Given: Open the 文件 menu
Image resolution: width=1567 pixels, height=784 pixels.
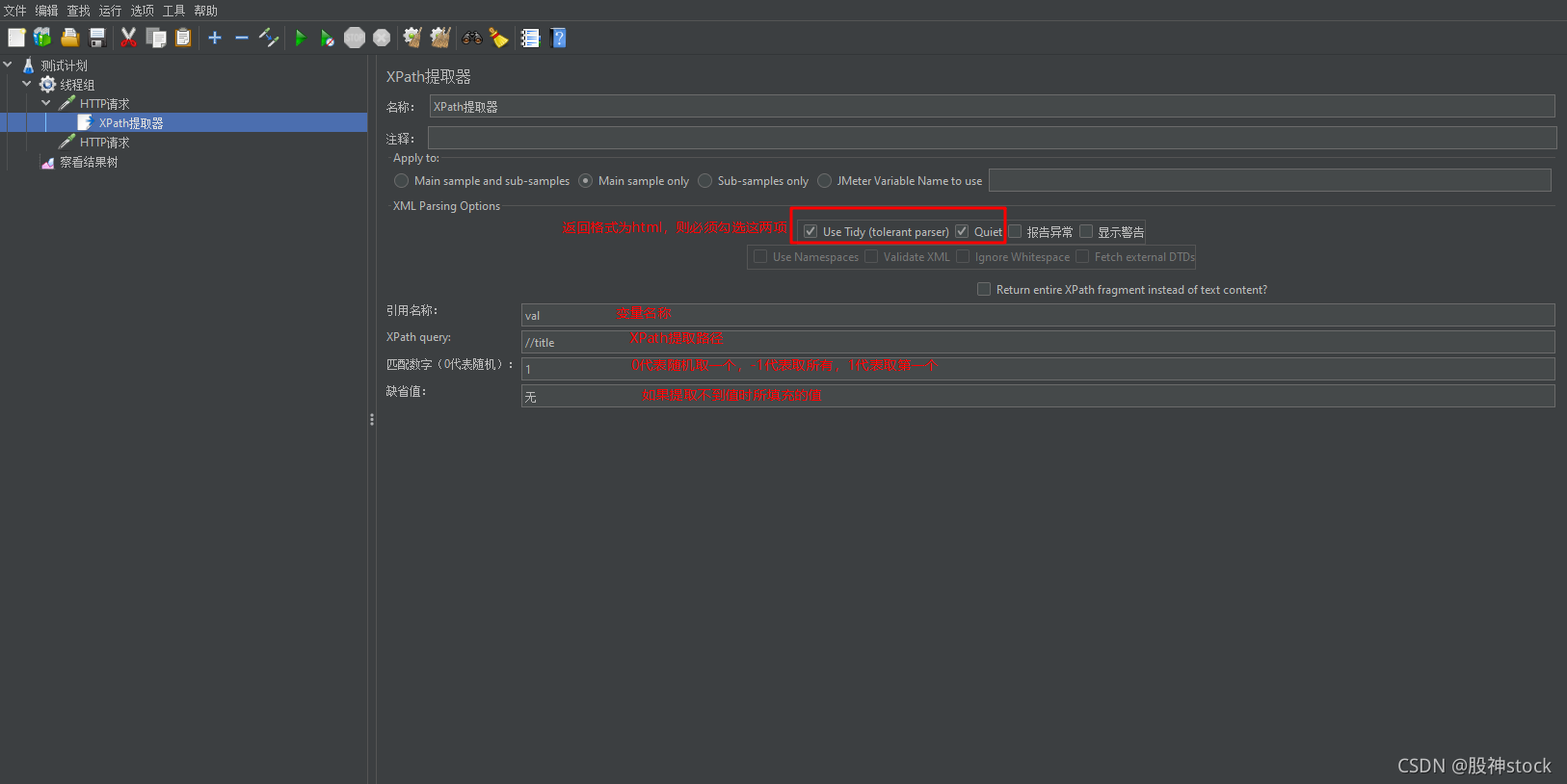Looking at the screenshot, I should (15, 11).
